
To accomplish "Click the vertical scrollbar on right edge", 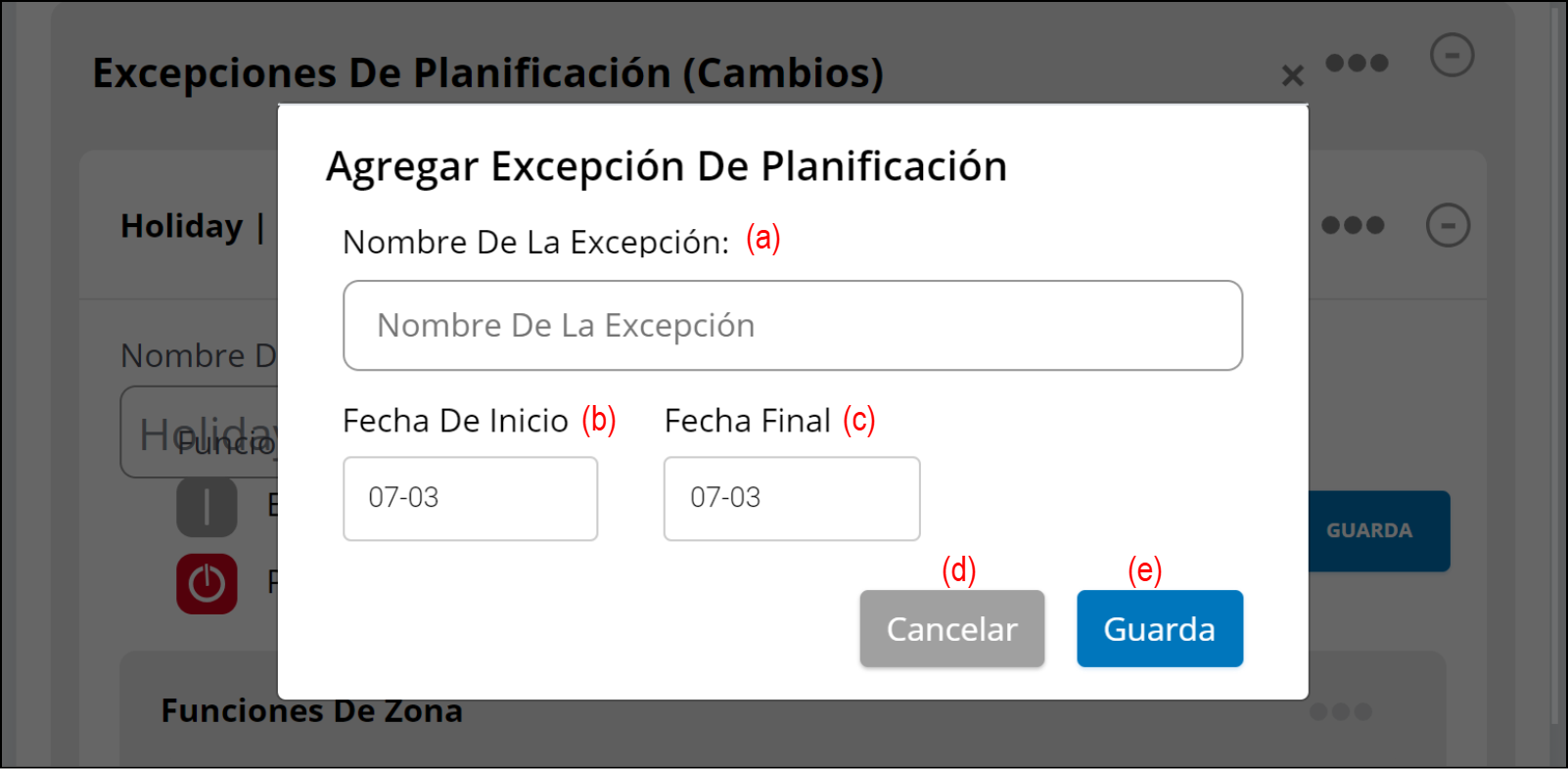I will click(x=1554, y=372).
